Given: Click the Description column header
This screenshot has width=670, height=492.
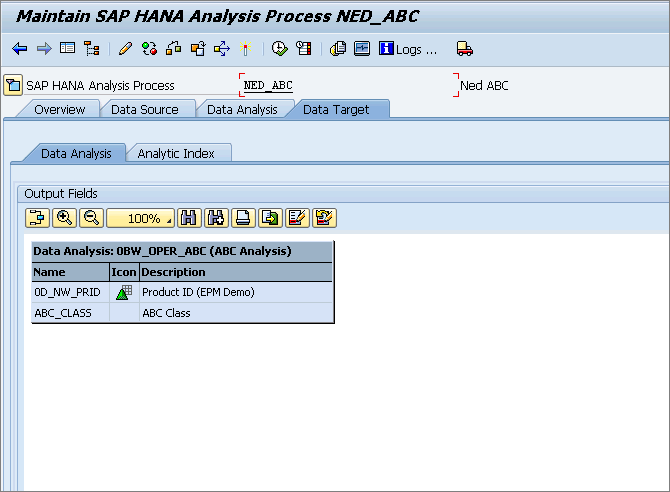Looking at the screenshot, I should click(x=236, y=272).
